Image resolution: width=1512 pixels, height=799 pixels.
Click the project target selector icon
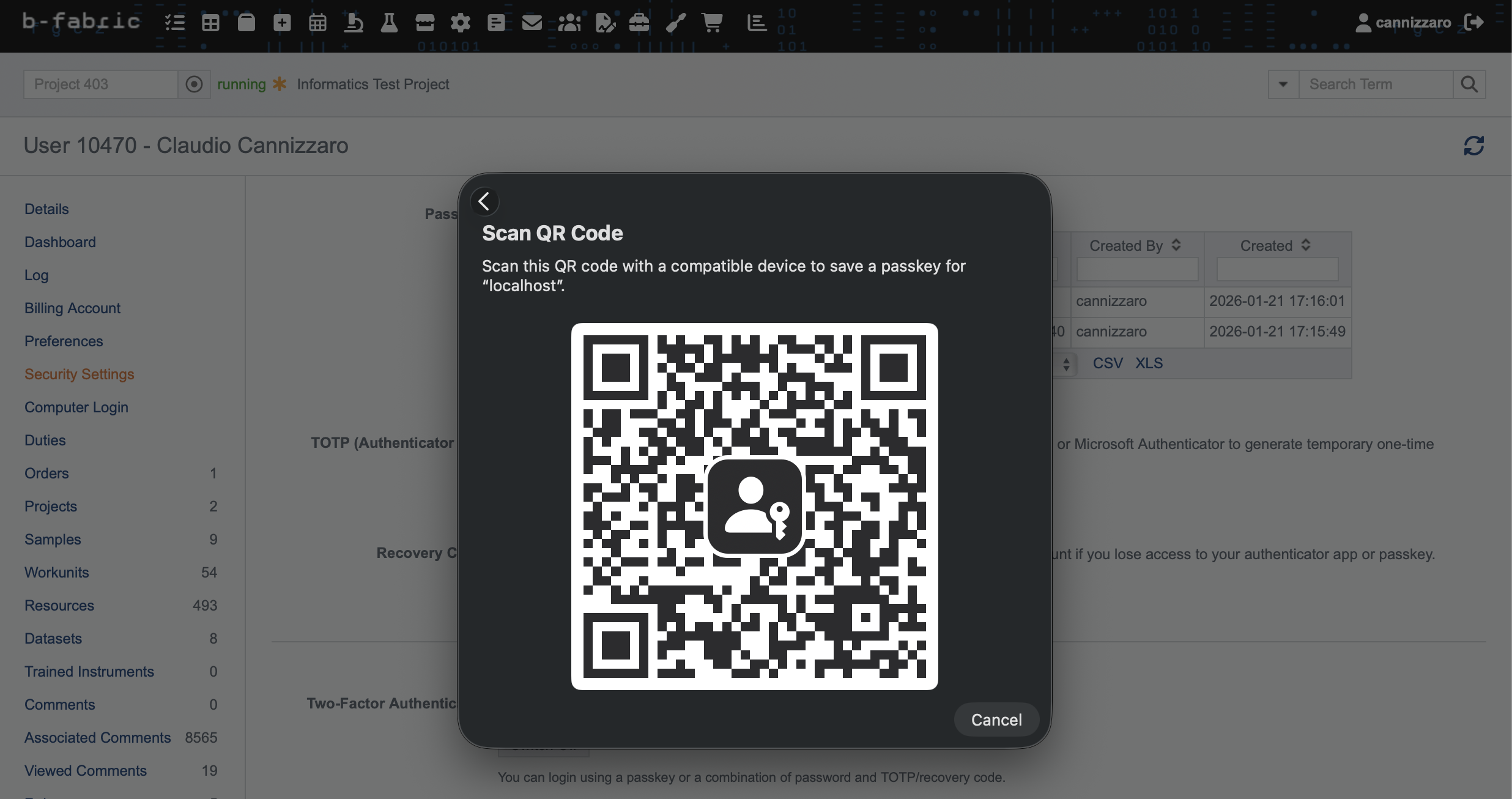(194, 84)
